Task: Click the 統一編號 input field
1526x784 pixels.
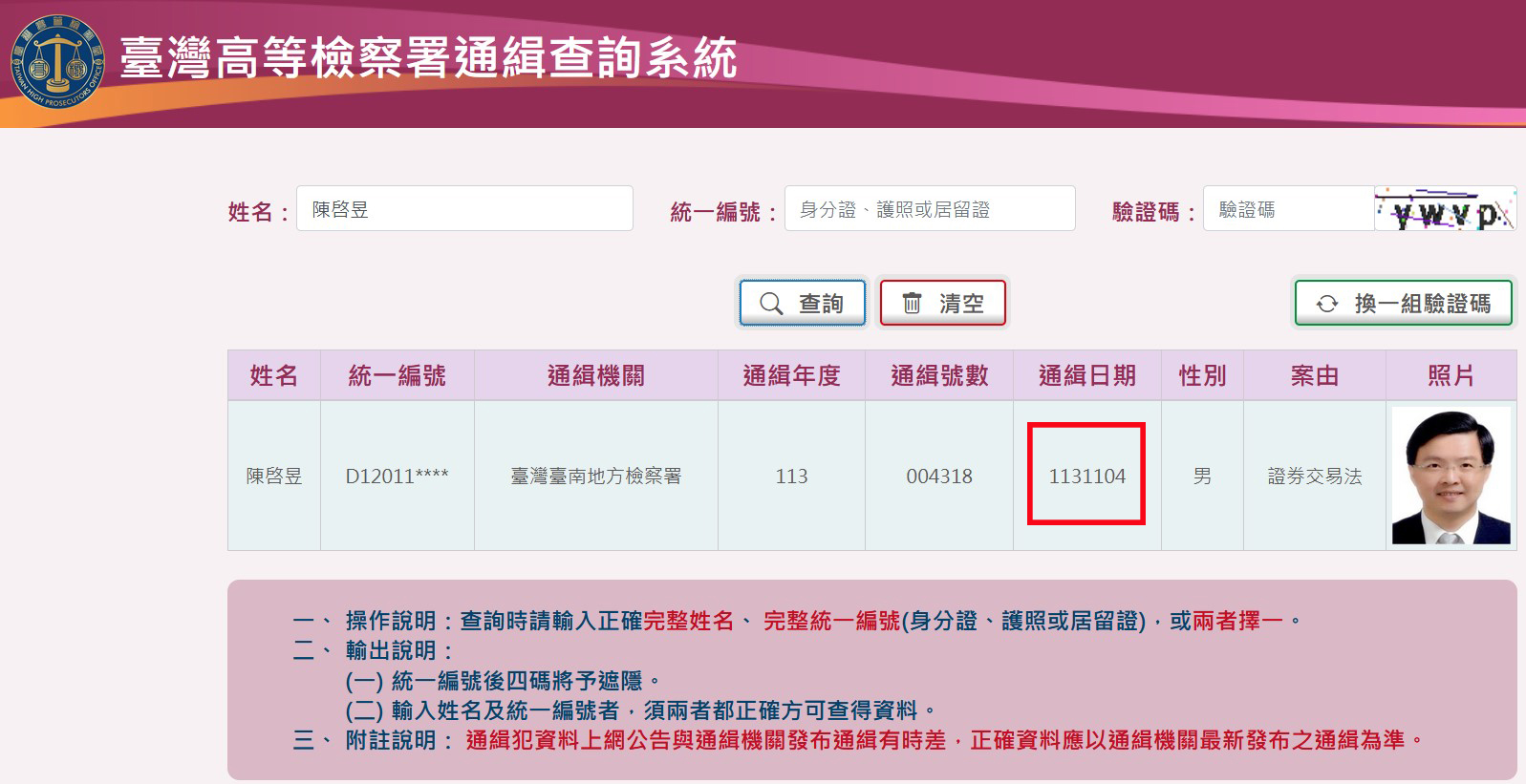Action: click(x=929, y=209)
